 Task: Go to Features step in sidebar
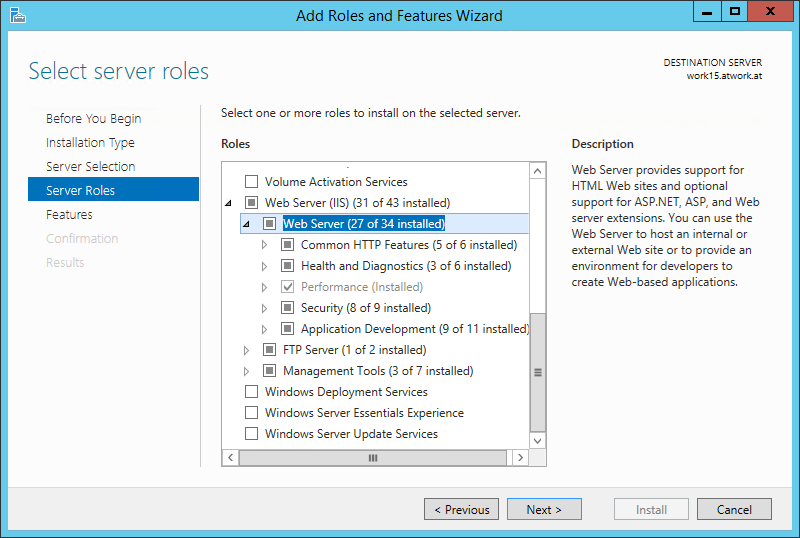(69, 215)
